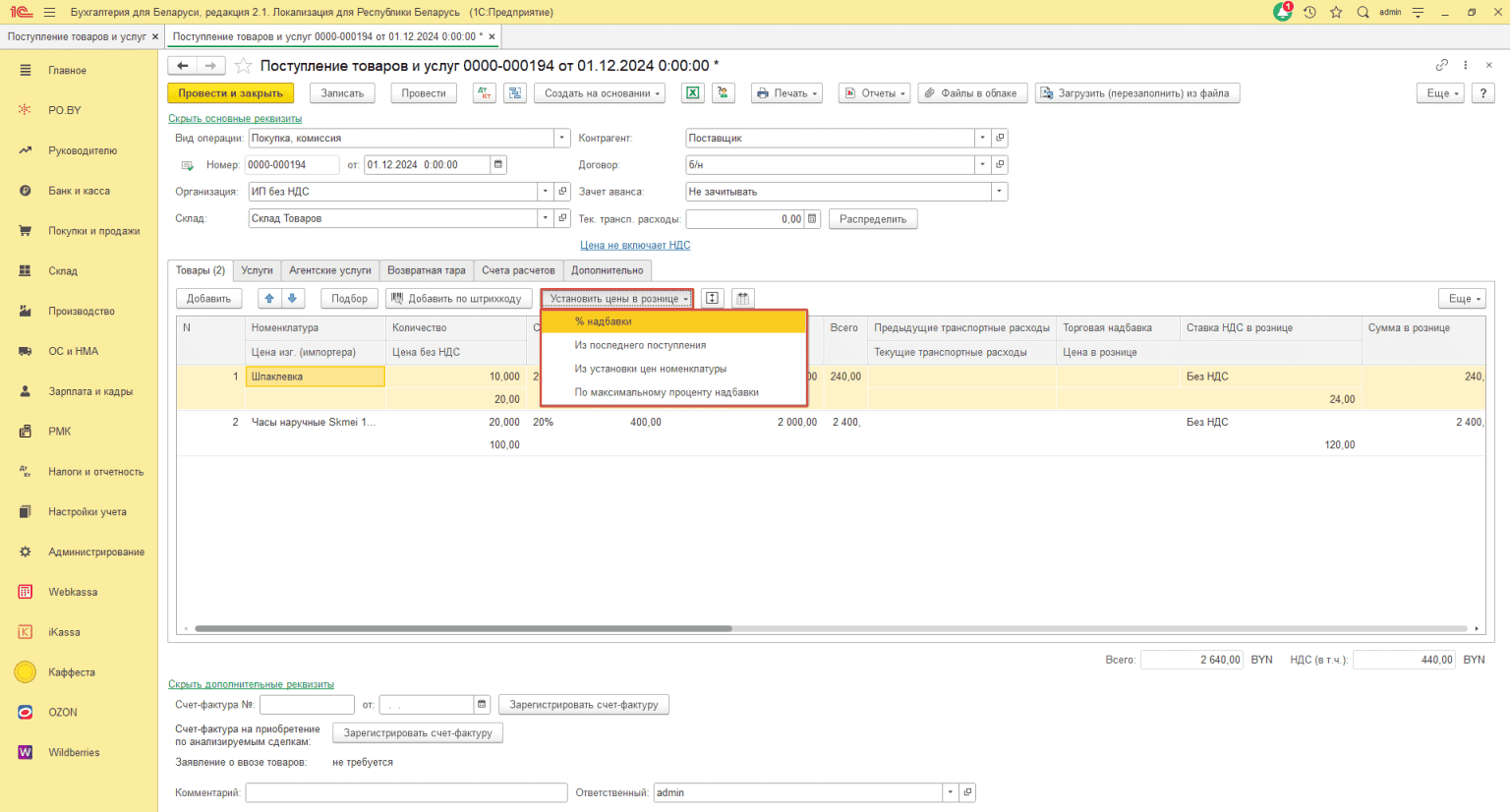Open the Печать dropdown menu

(x=786, y=93)
